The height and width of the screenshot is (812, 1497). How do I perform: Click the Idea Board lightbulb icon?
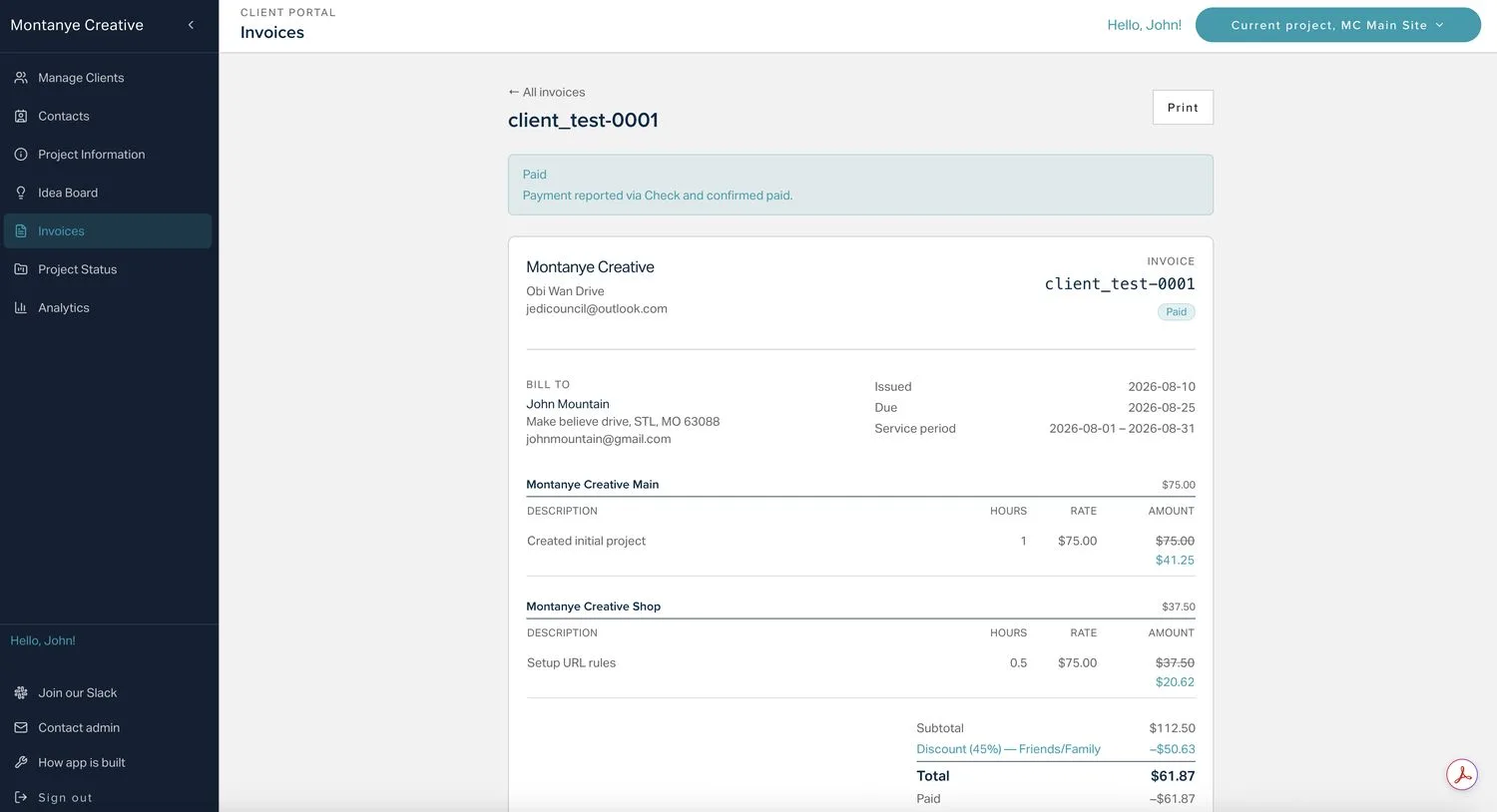(x=21, y=193)
